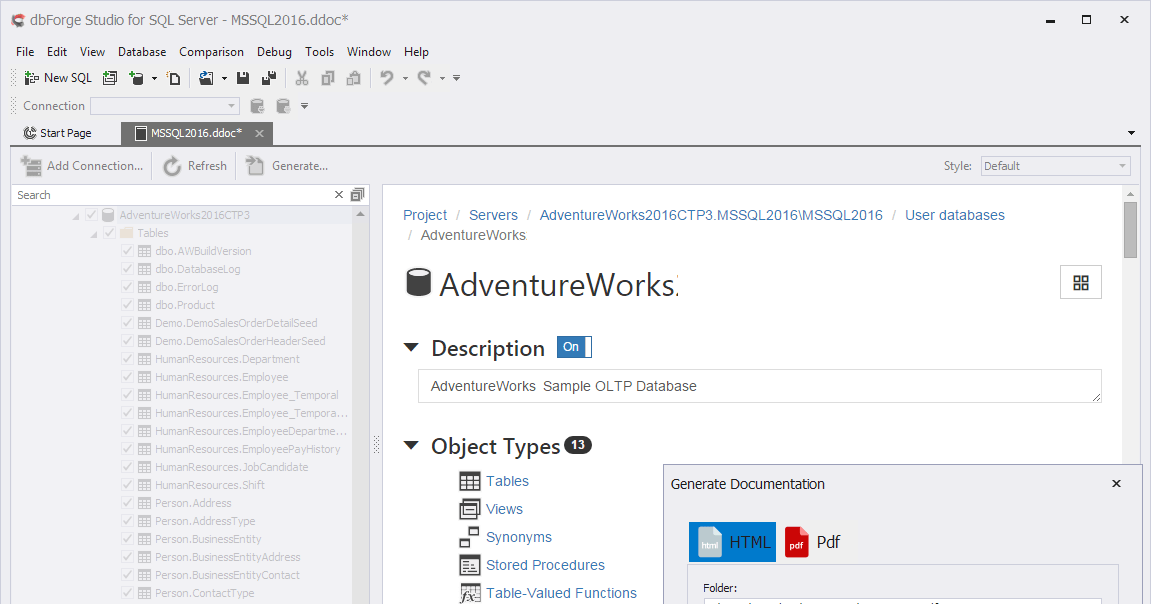Click the Generate documentation icon
This screenshot has width=1151, height=604.
click(x=253, y=165)
